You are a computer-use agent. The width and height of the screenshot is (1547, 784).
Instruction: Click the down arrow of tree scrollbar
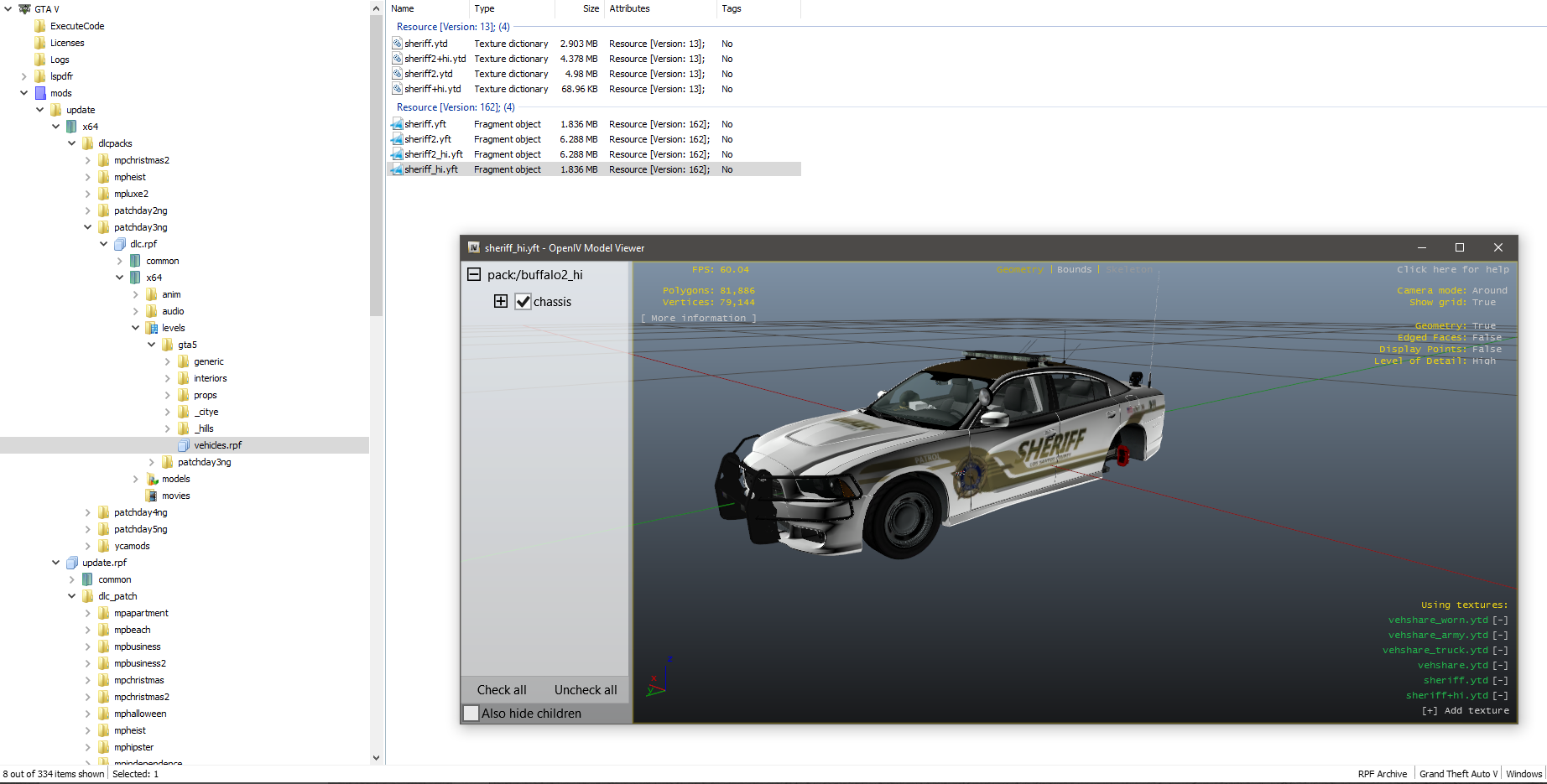coord(376,757)
